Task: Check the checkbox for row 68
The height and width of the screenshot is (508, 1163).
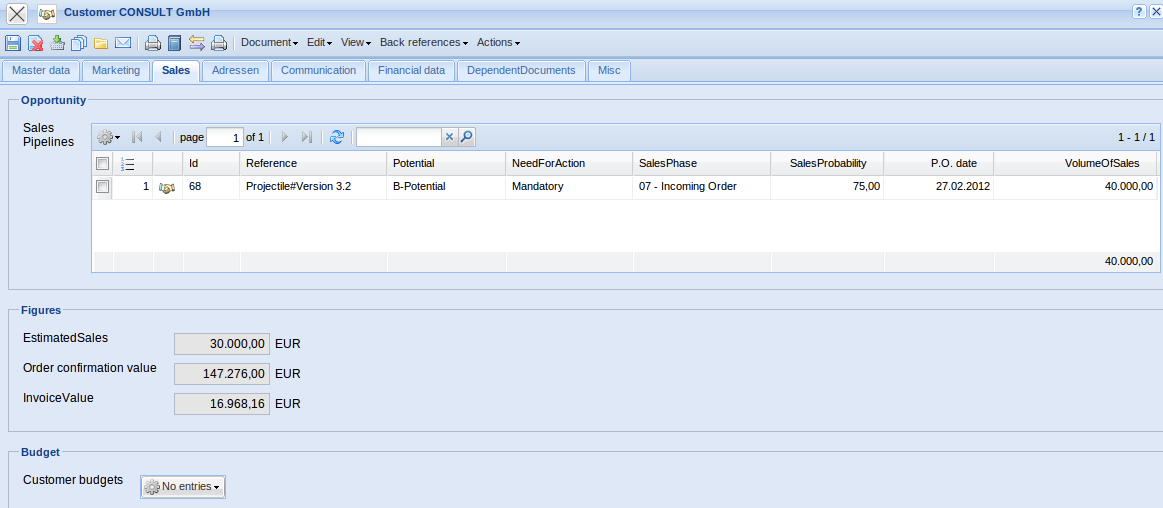Action: 102,186
